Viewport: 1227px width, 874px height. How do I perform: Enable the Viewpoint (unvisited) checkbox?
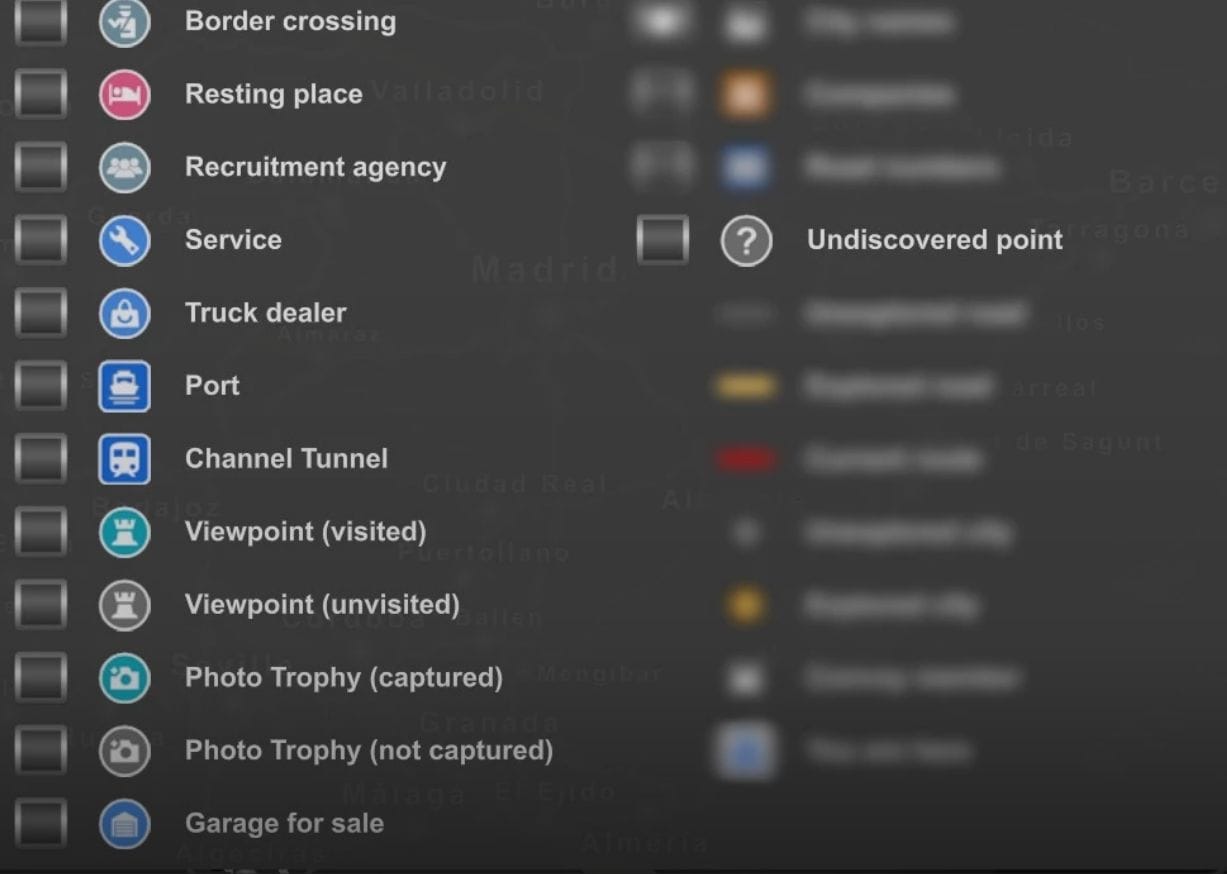pyautogui.click(x=41, y=605)
